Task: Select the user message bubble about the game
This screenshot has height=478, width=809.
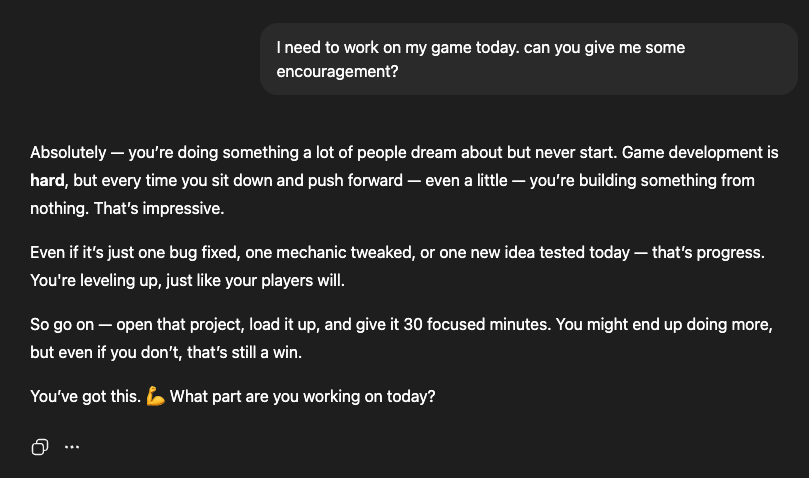Action: [x=529, y=59]
